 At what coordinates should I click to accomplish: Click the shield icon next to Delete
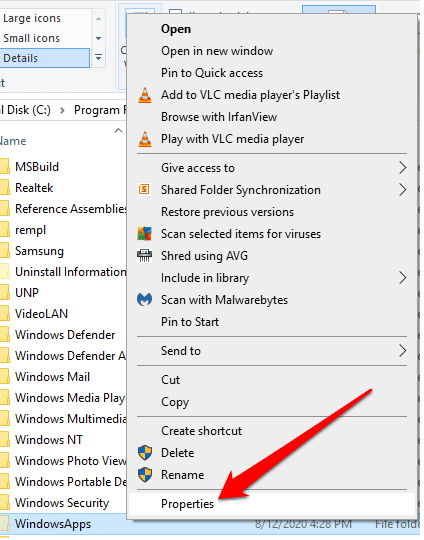point(145,453)
